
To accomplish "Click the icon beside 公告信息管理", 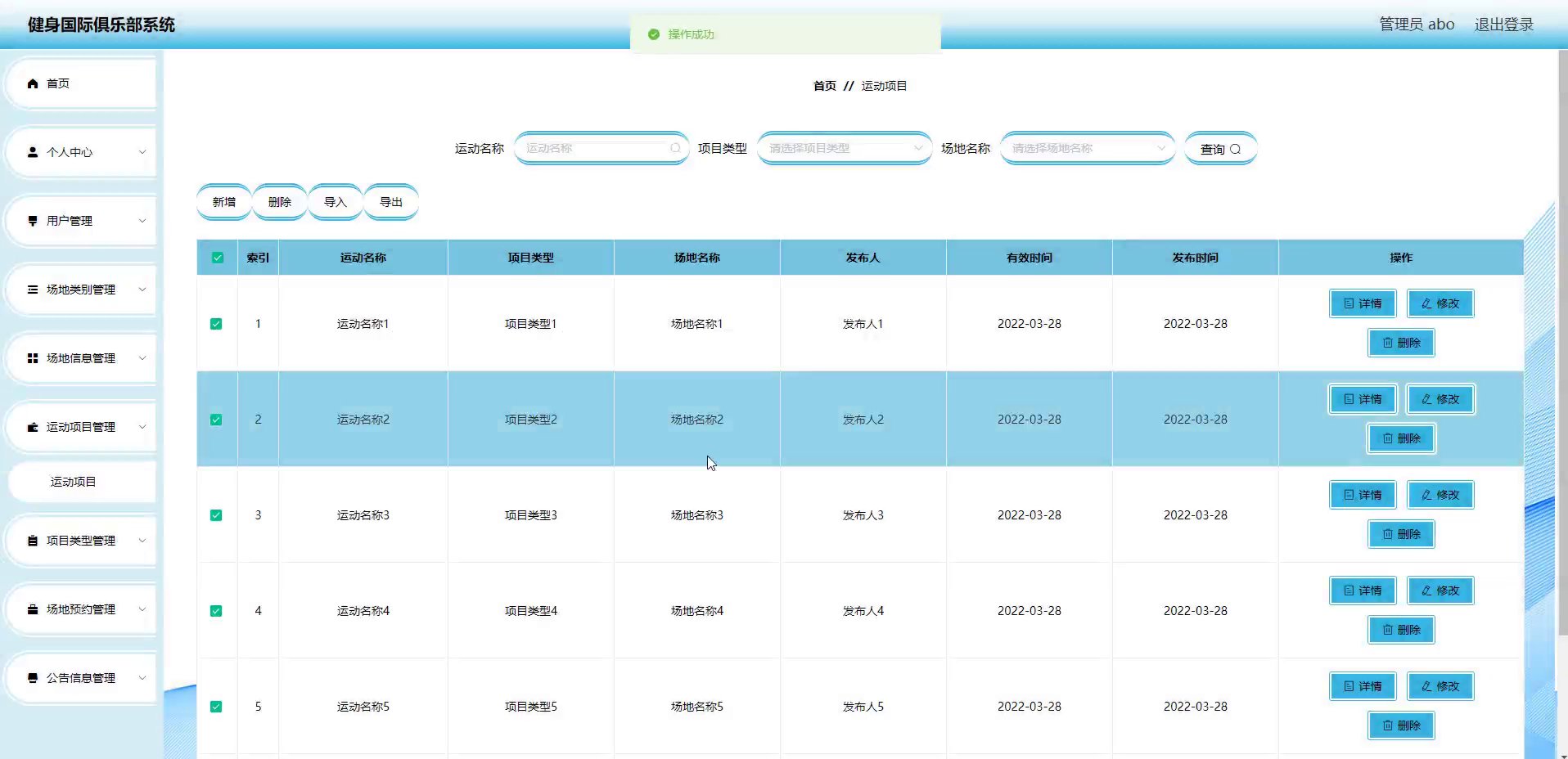I will tap(33, 678).
